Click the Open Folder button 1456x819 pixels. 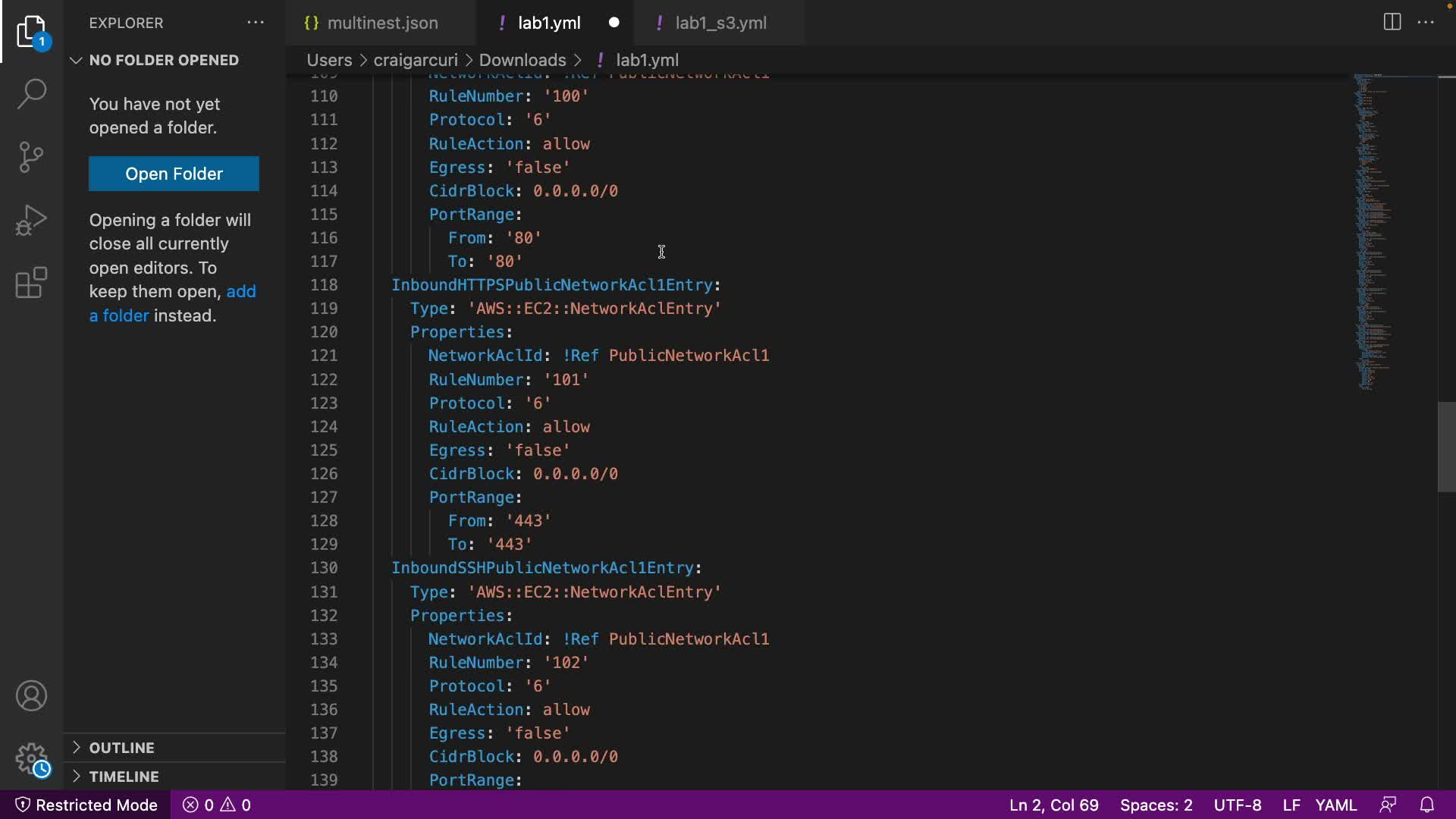(174, 174)
